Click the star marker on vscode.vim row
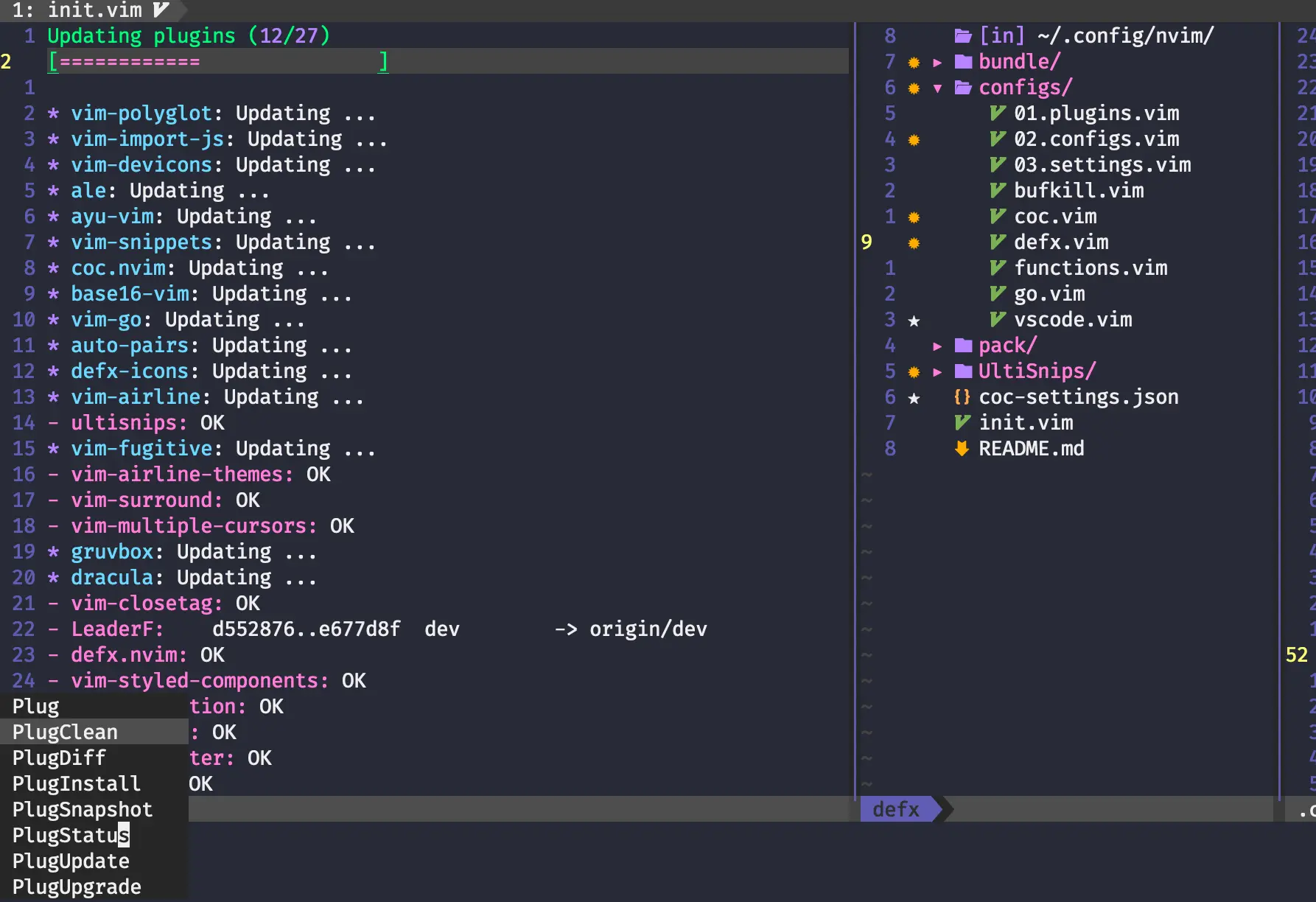The height and width of the screenshot is (902, 1316). click(914, 321)
